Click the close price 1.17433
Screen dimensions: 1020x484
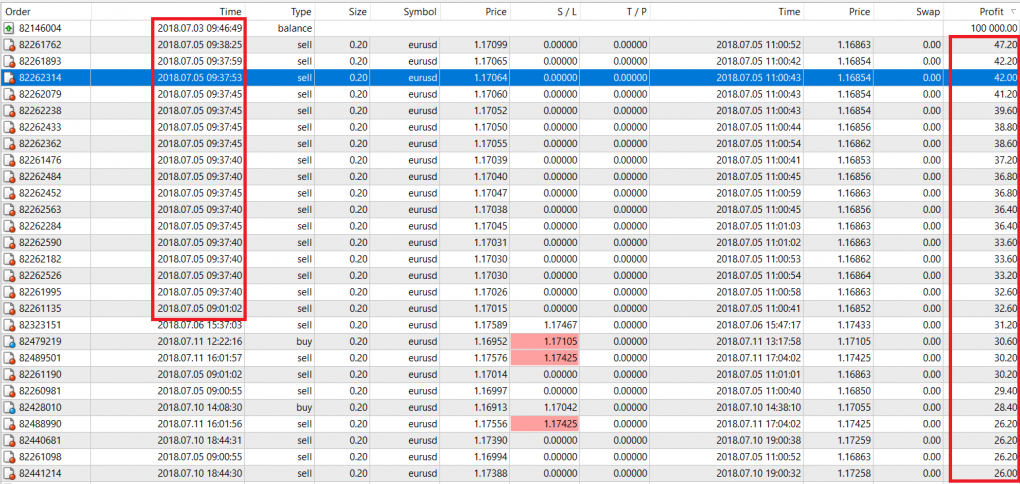852,325
